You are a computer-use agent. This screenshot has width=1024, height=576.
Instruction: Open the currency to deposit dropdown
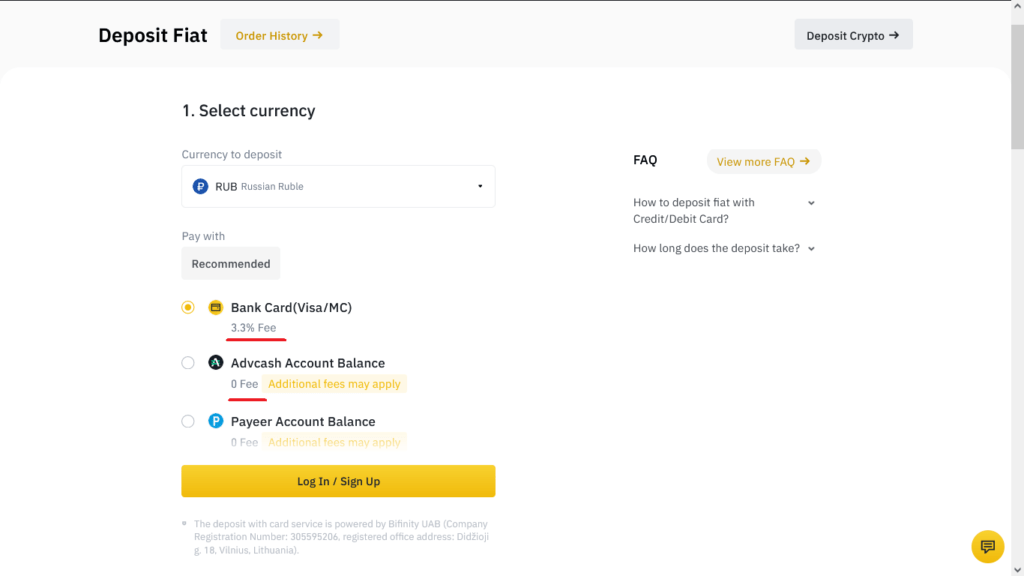click(x=338, y=186)
